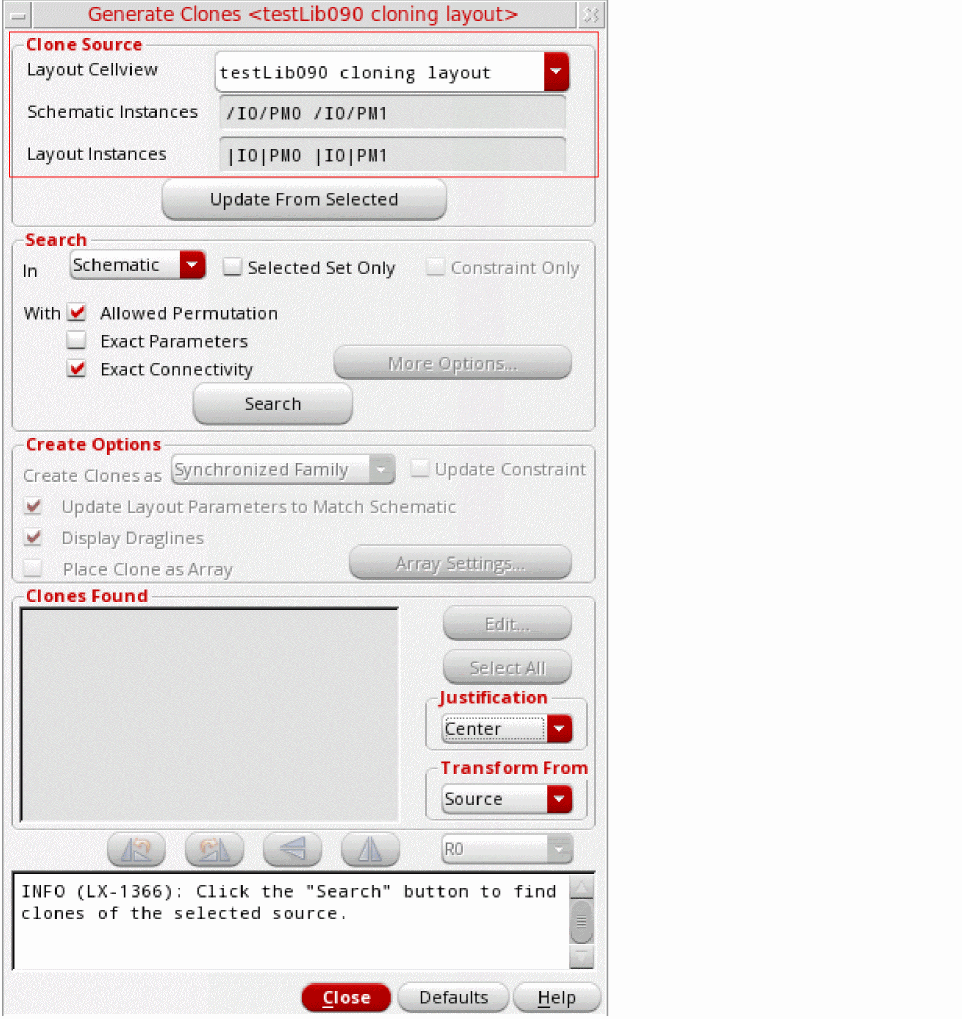962x1019 pixels.
Task: Click inside the Clones Found list
Action: pyautogui.click(x=210, y=715)
